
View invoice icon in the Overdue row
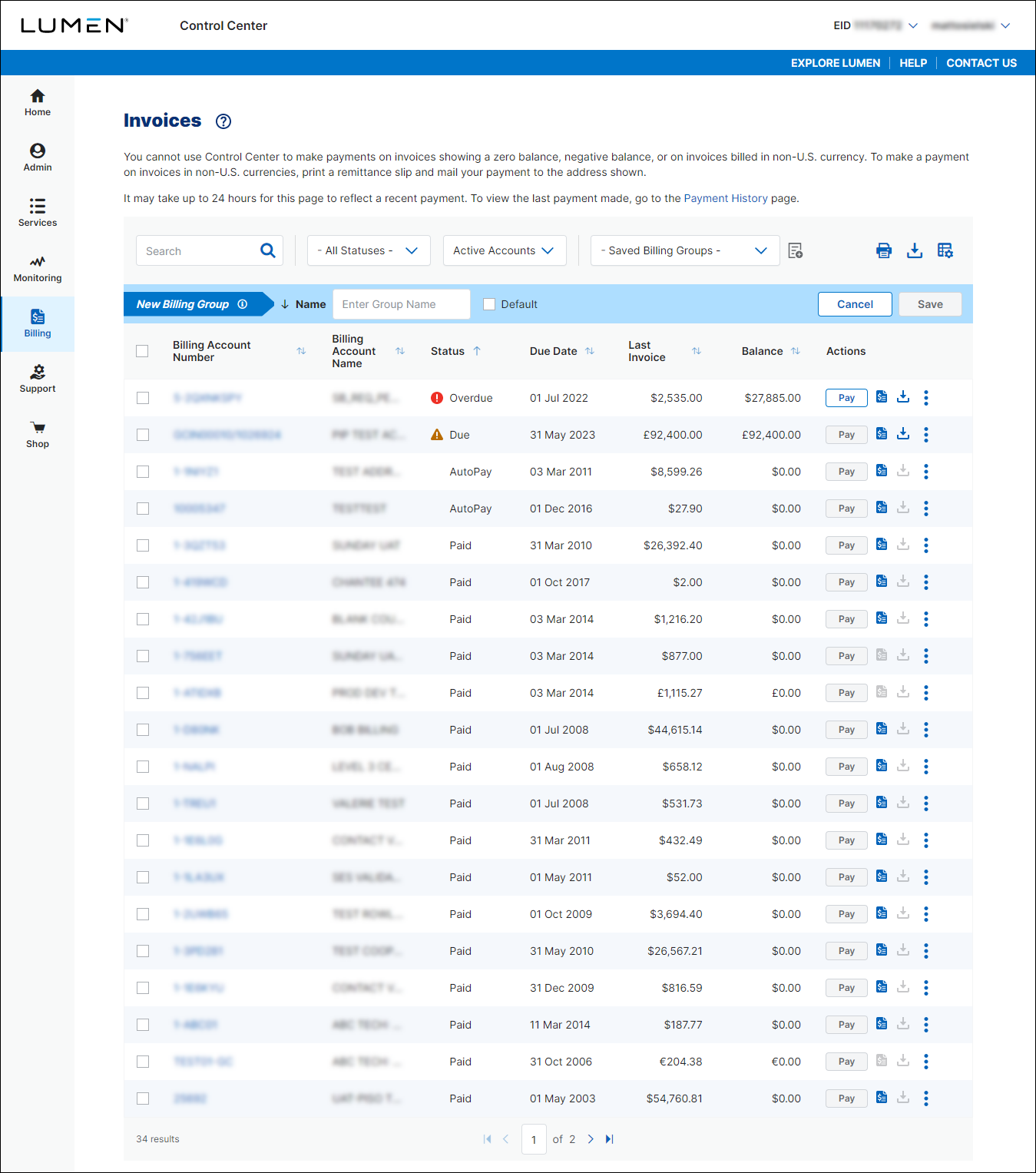pyautogui.click(x=882, y=397)
